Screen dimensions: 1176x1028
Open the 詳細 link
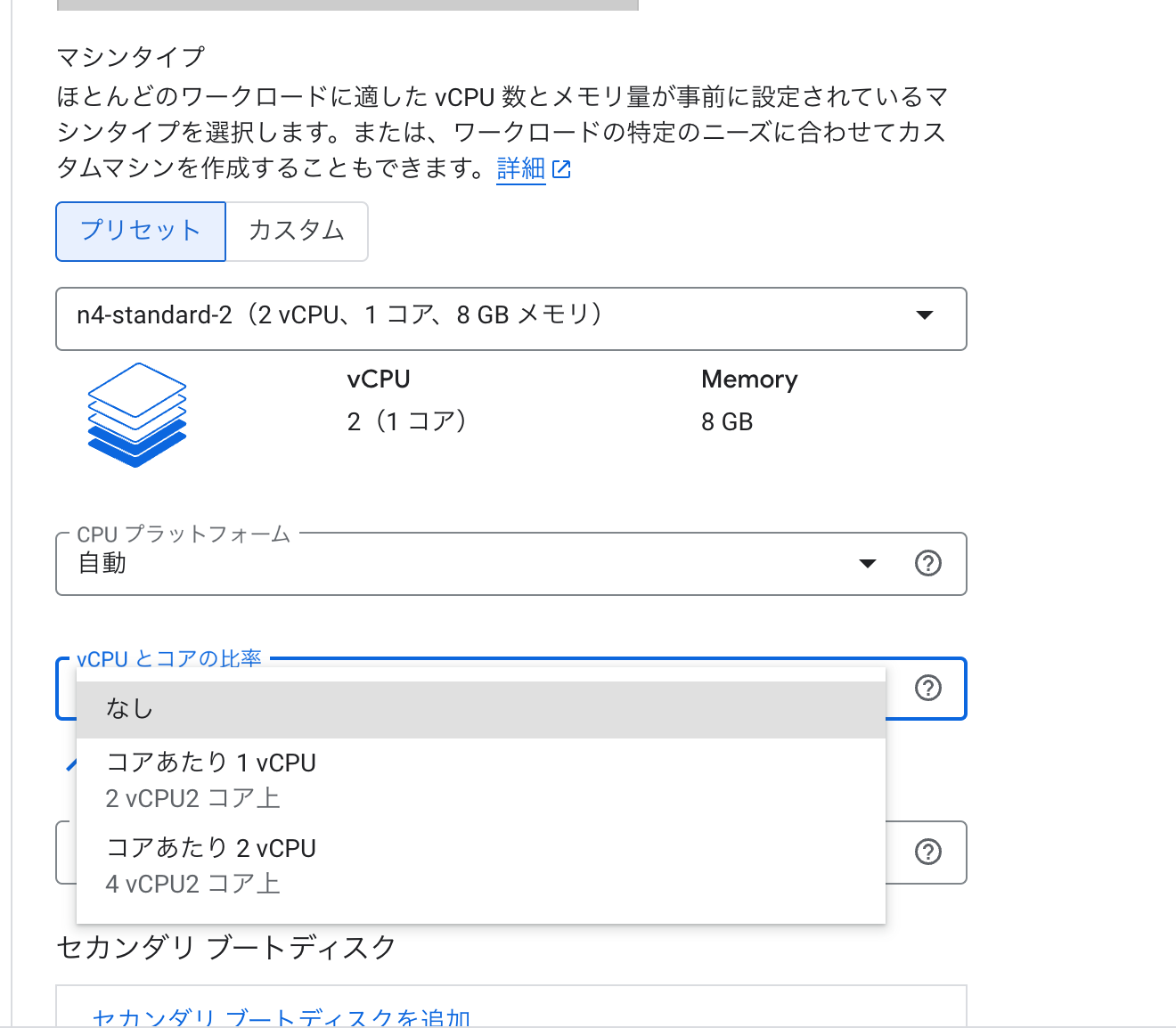pos(520,168)
